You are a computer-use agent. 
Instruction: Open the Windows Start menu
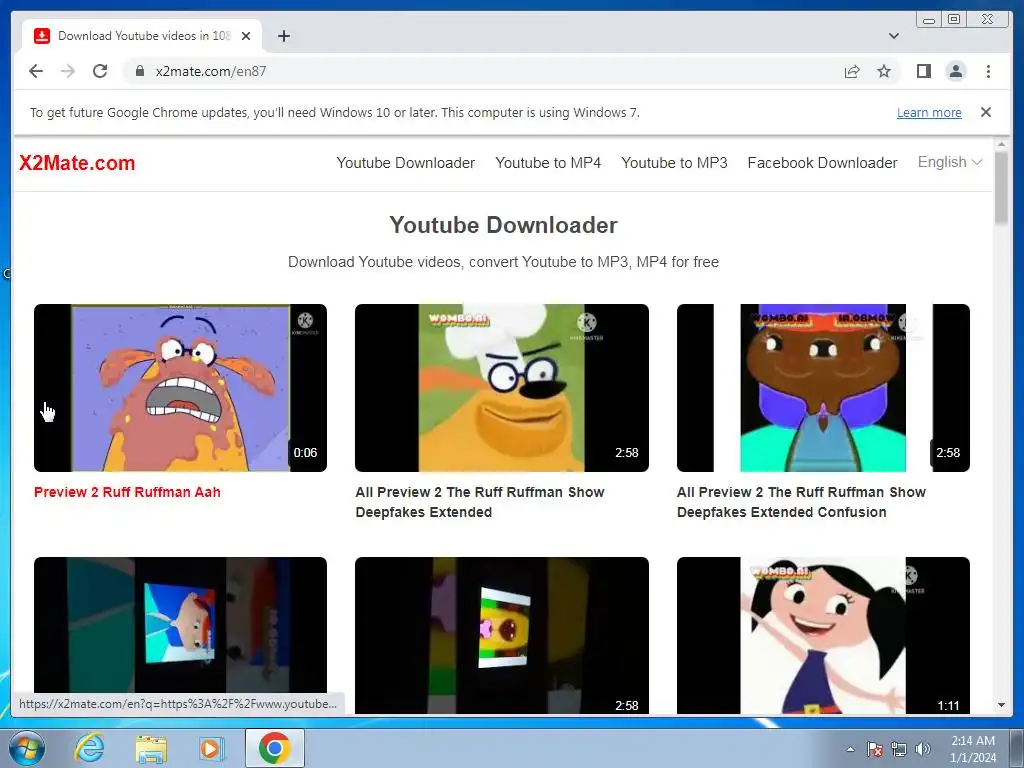pyautogui.click(x=27, y=748)
